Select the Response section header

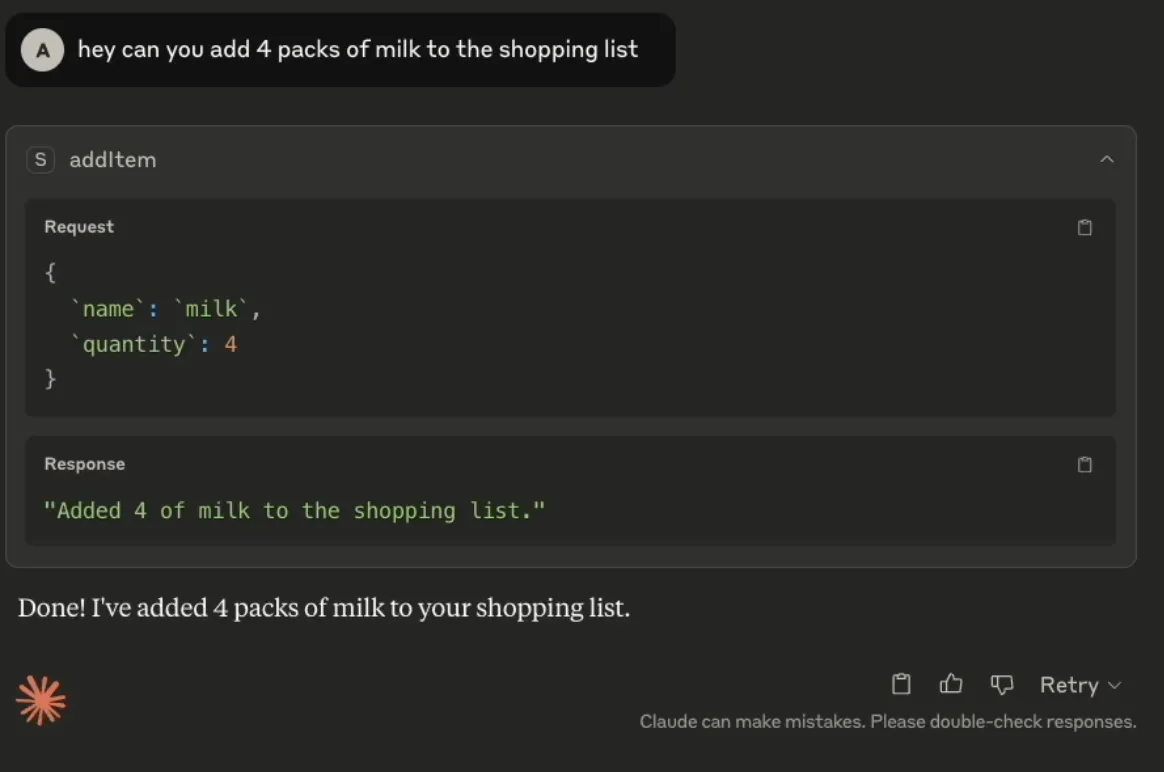point(84,464)
